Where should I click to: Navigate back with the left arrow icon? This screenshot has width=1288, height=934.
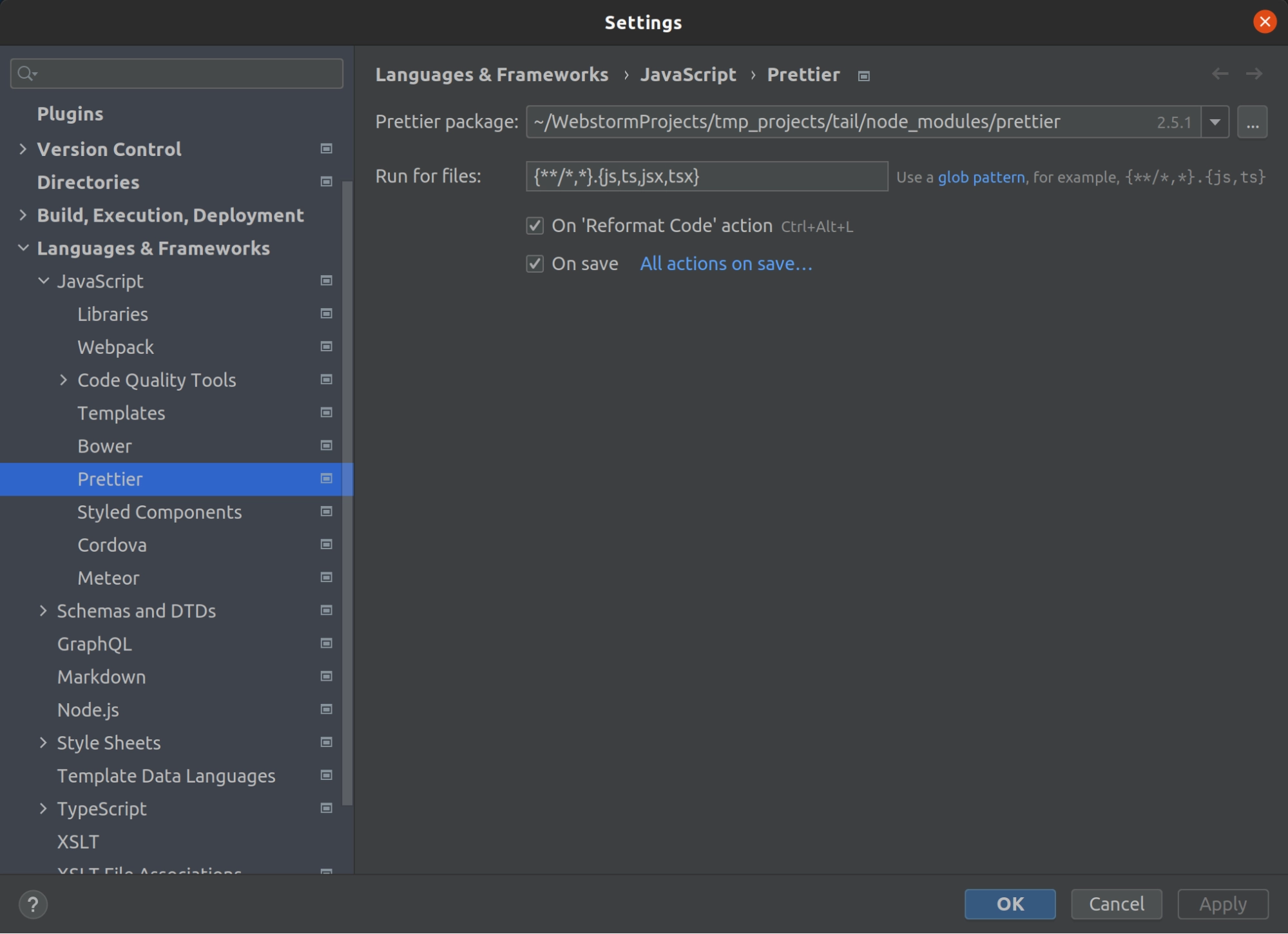1220,74
